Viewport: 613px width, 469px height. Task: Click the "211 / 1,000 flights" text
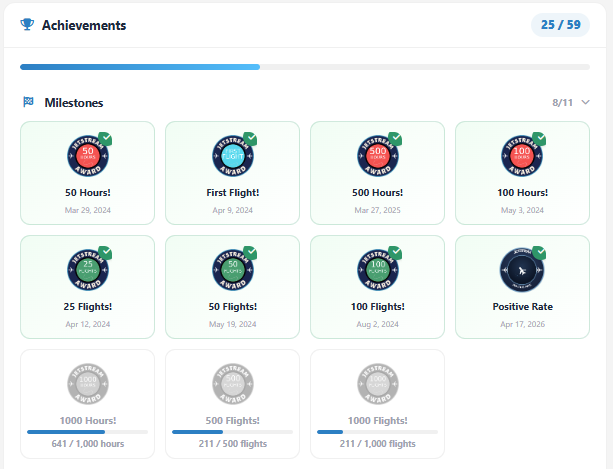click(x=378, y=444)
